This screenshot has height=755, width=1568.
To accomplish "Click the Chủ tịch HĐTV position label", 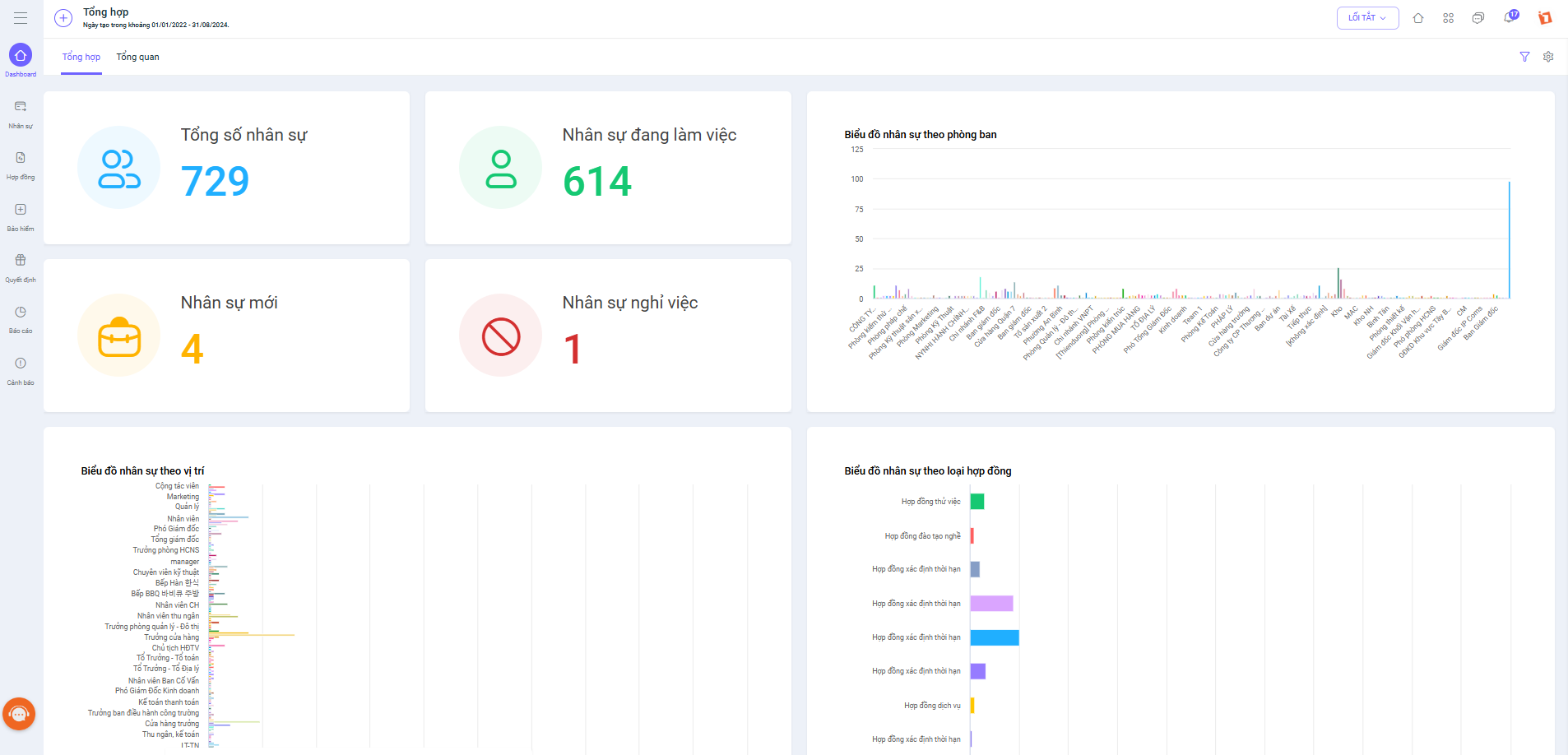I will coord(175,648).
